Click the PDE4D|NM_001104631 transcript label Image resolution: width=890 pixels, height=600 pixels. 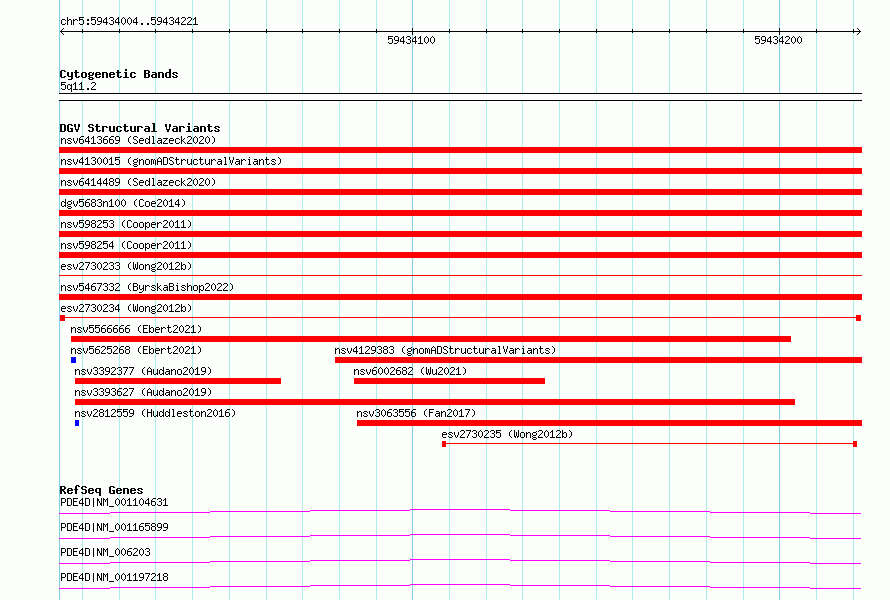click(114, 502)
